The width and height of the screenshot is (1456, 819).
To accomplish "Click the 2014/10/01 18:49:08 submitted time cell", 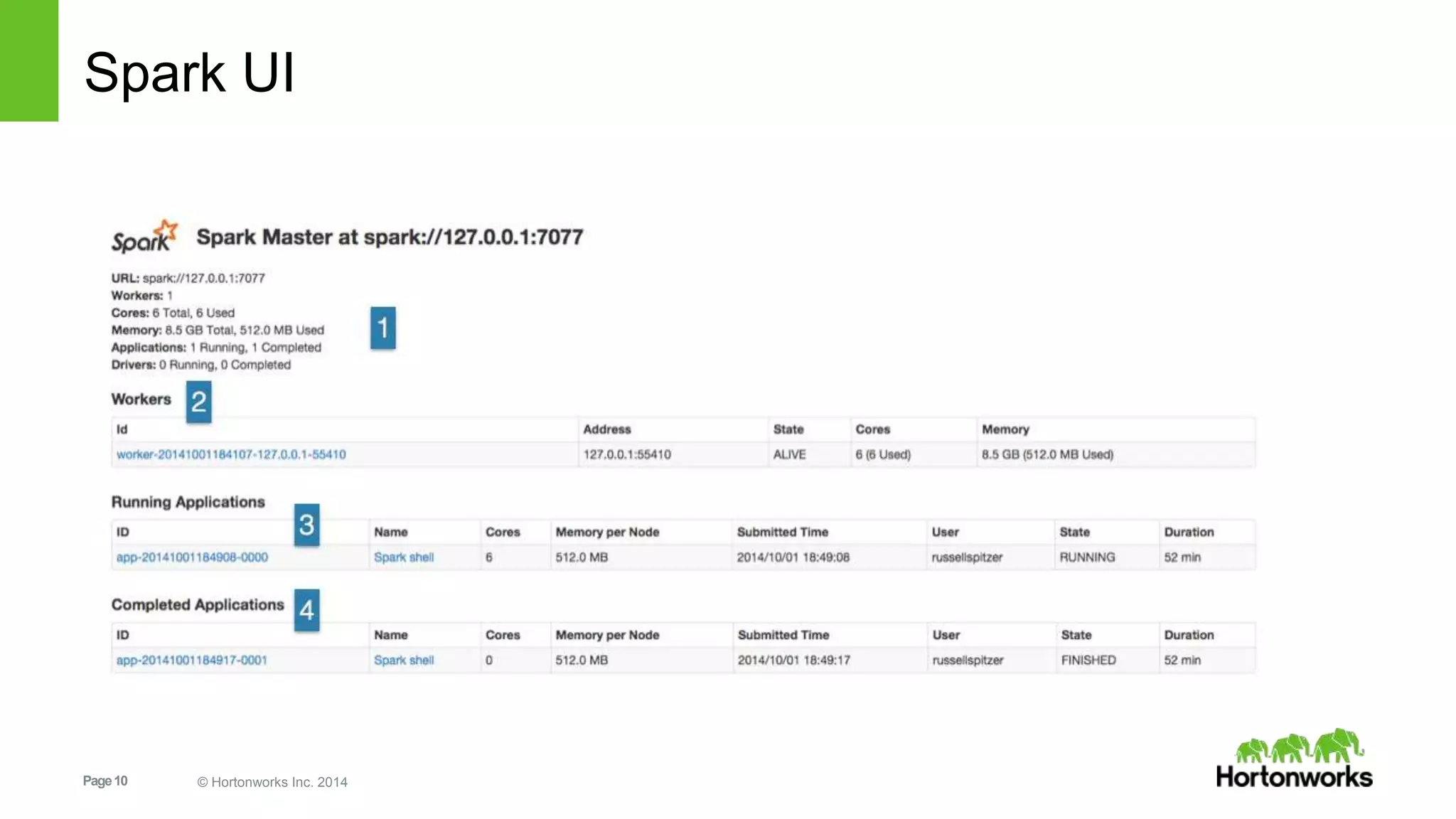I will pyautogui.click(x=793, y=557).
